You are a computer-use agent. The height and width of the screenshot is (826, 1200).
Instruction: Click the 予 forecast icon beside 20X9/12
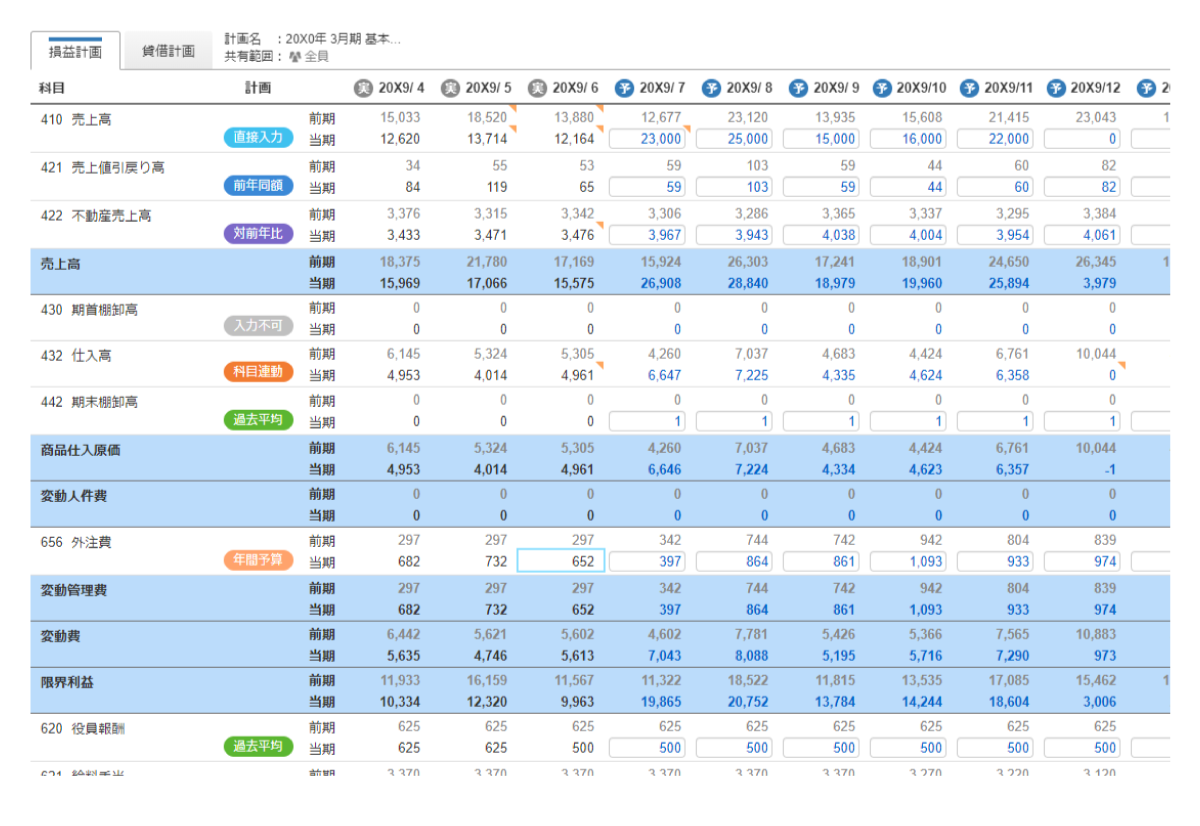[1057, 87]
